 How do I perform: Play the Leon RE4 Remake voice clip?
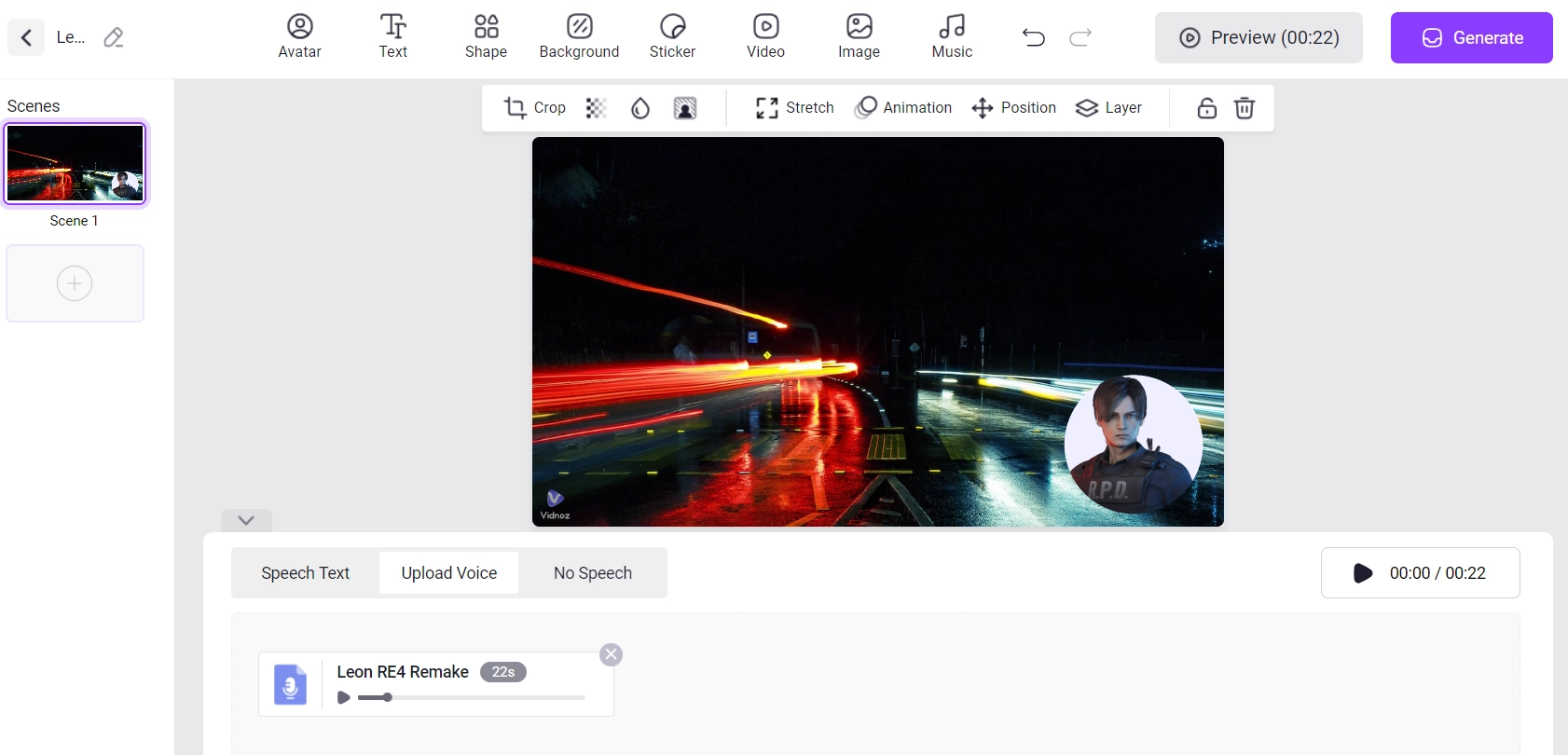(343, 697)
